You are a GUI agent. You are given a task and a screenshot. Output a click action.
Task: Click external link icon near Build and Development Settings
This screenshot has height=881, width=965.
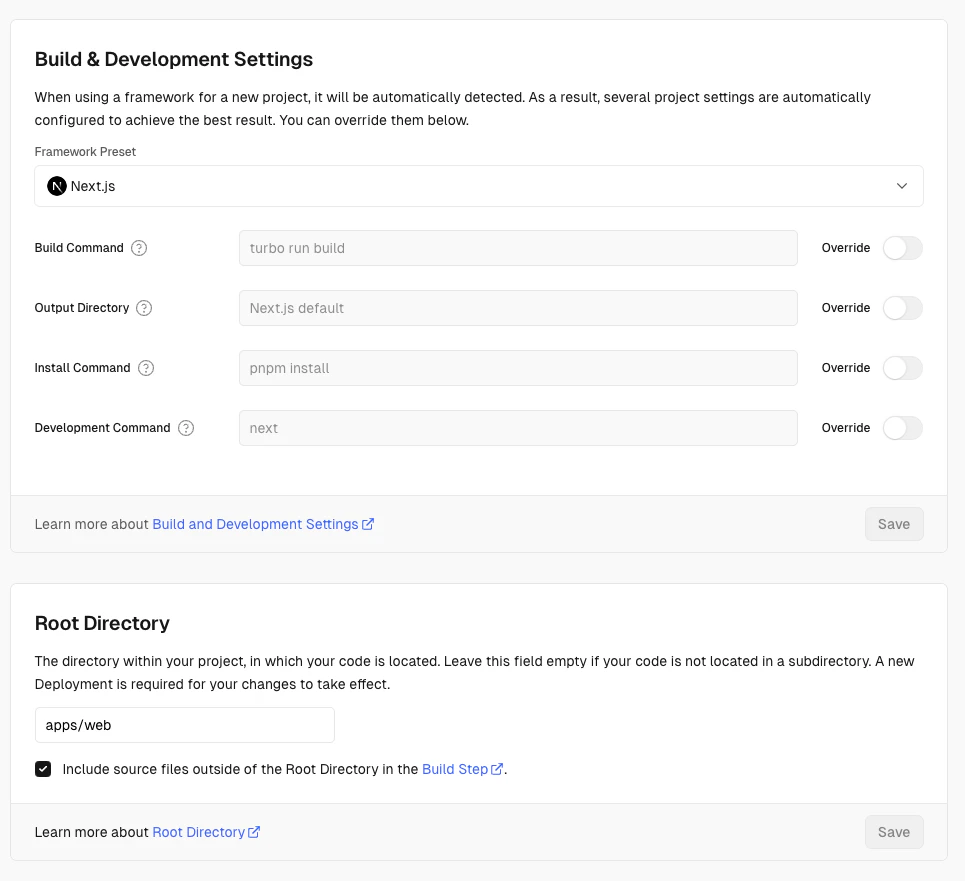[367, 523]
